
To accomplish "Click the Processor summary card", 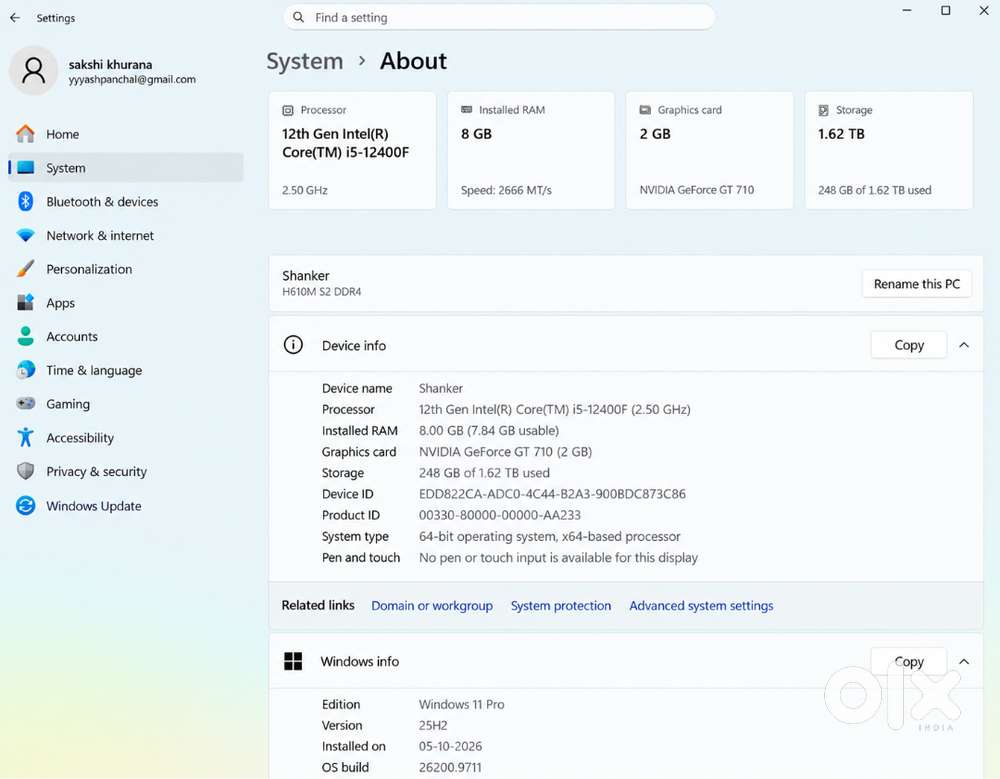I will click(x=352, y=150).
